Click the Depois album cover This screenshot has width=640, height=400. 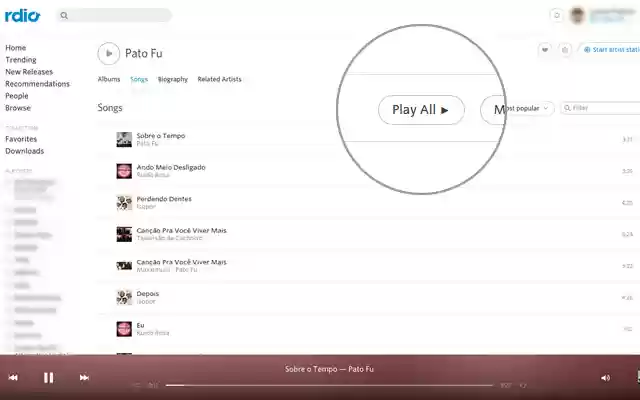[124, 298]
